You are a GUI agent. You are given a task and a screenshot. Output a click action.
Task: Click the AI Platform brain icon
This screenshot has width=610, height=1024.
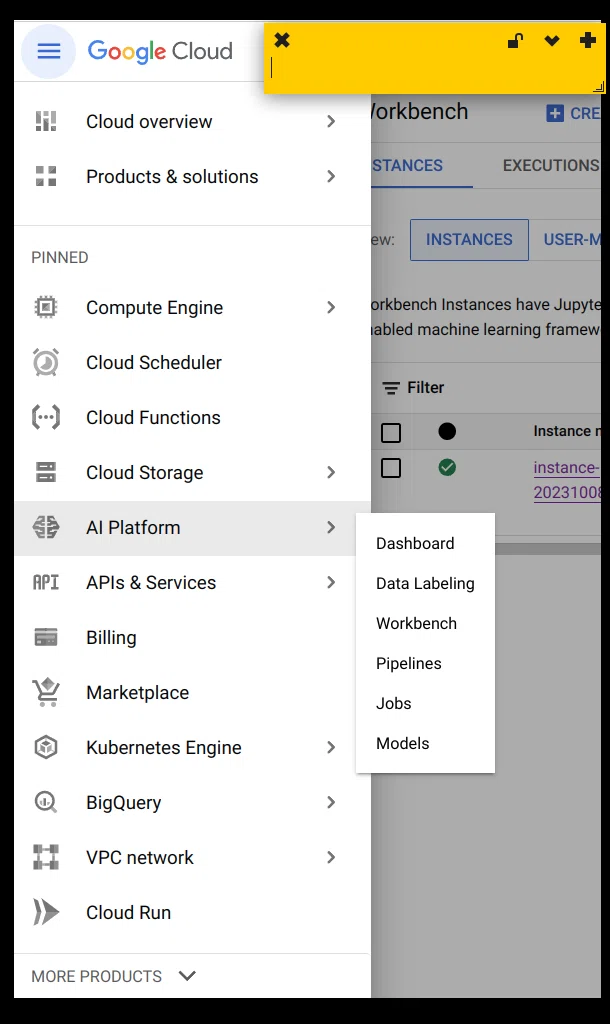click(46, 527)
